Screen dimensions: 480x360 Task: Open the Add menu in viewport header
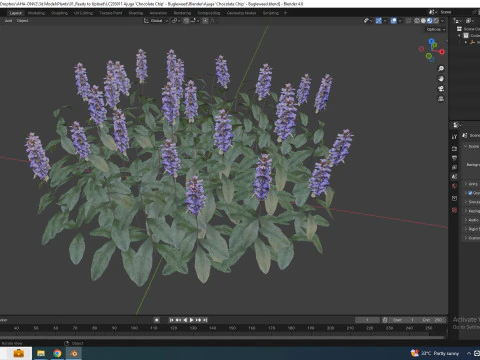8,21
